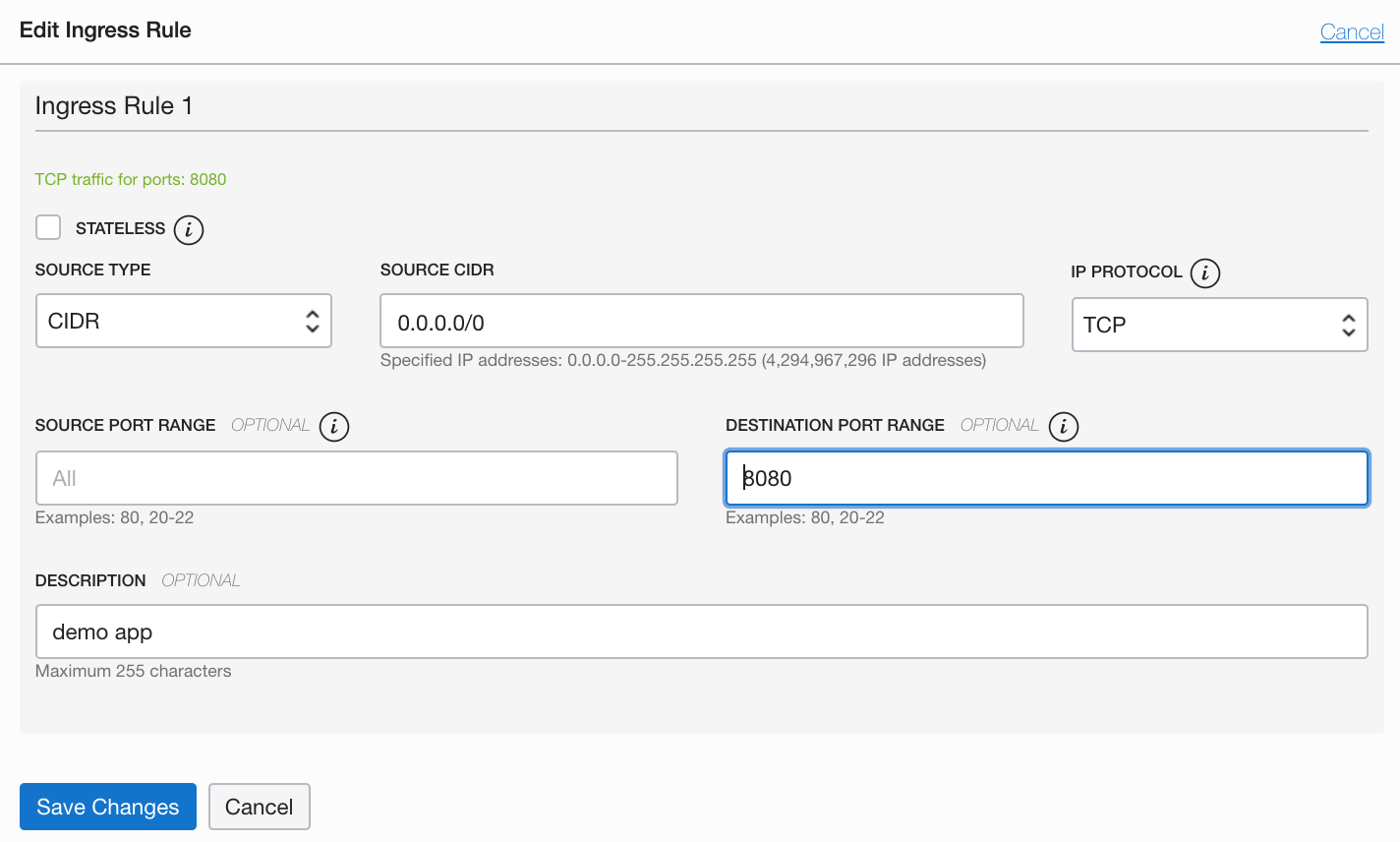Click the Description field containing demo app
Viewport: 1400px width, 842px height.
tap(702, 631)
